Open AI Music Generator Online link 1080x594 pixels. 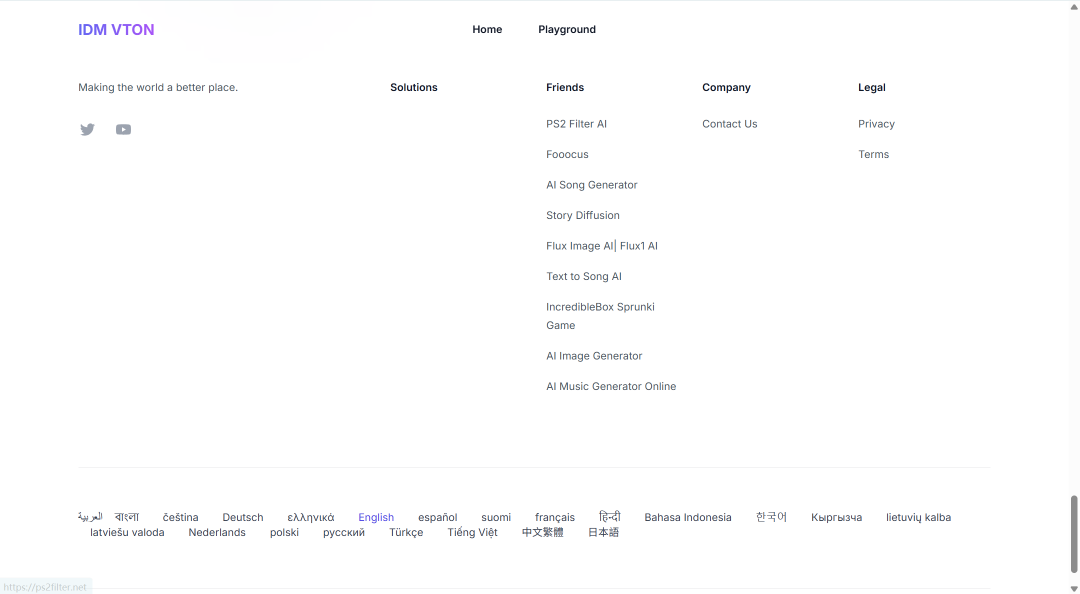[611, 387]
